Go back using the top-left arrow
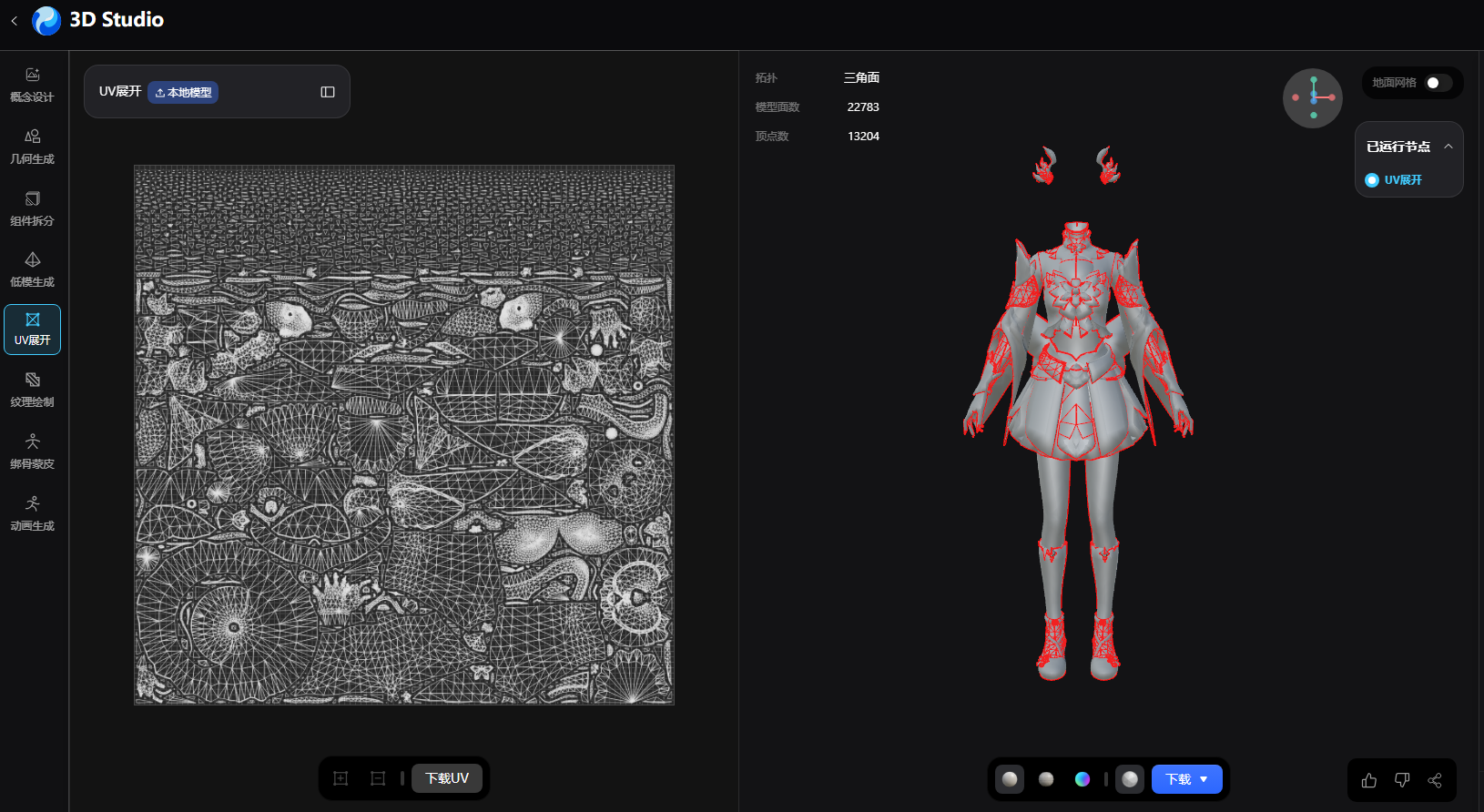1484x812 pixels. coord(14,20)
